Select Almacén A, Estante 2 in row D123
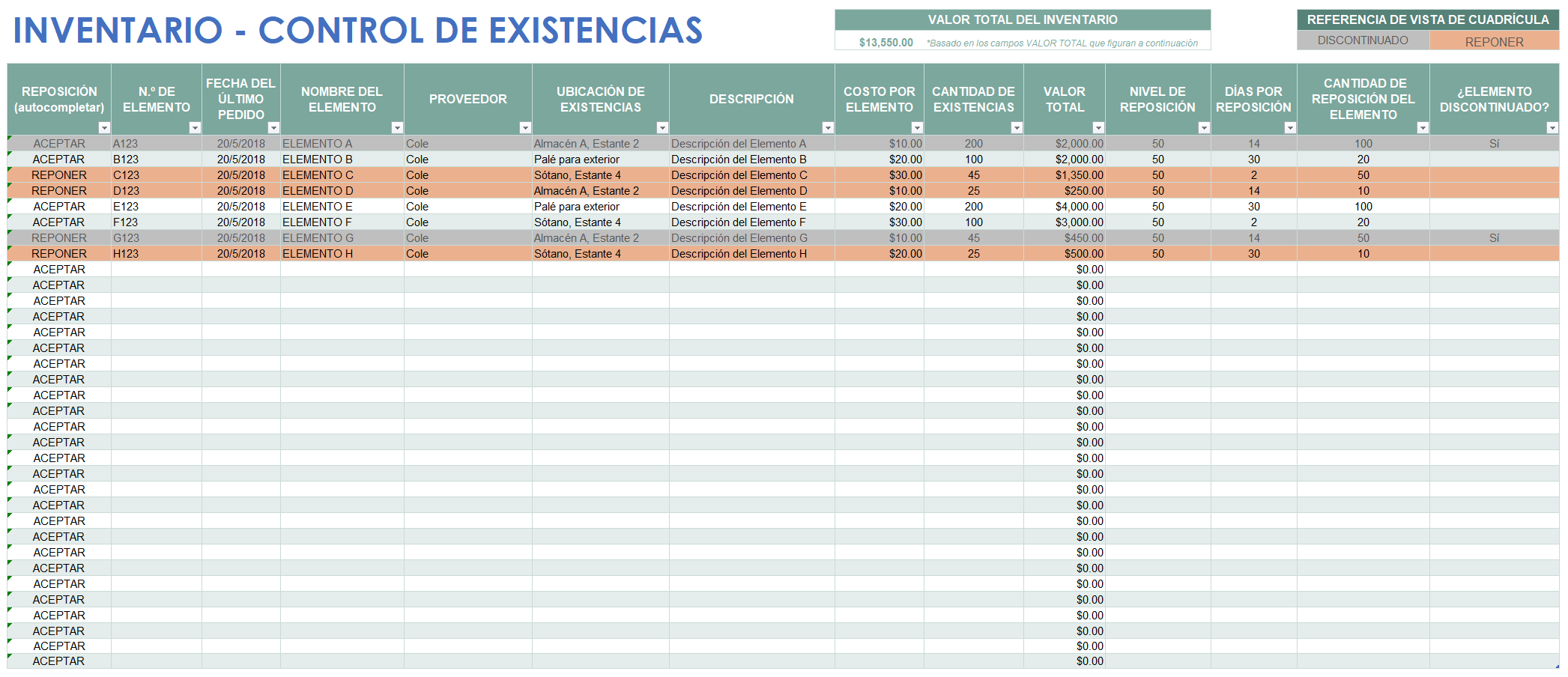Screen dimensions: 1568x677 pos(601,191)
